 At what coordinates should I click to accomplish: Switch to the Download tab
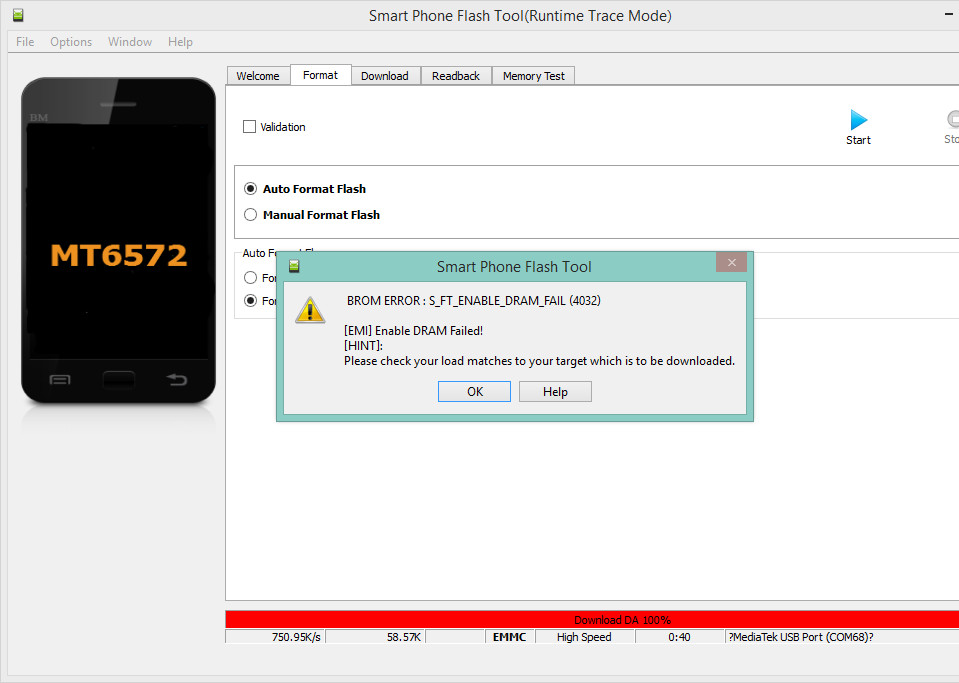[385, 76]
